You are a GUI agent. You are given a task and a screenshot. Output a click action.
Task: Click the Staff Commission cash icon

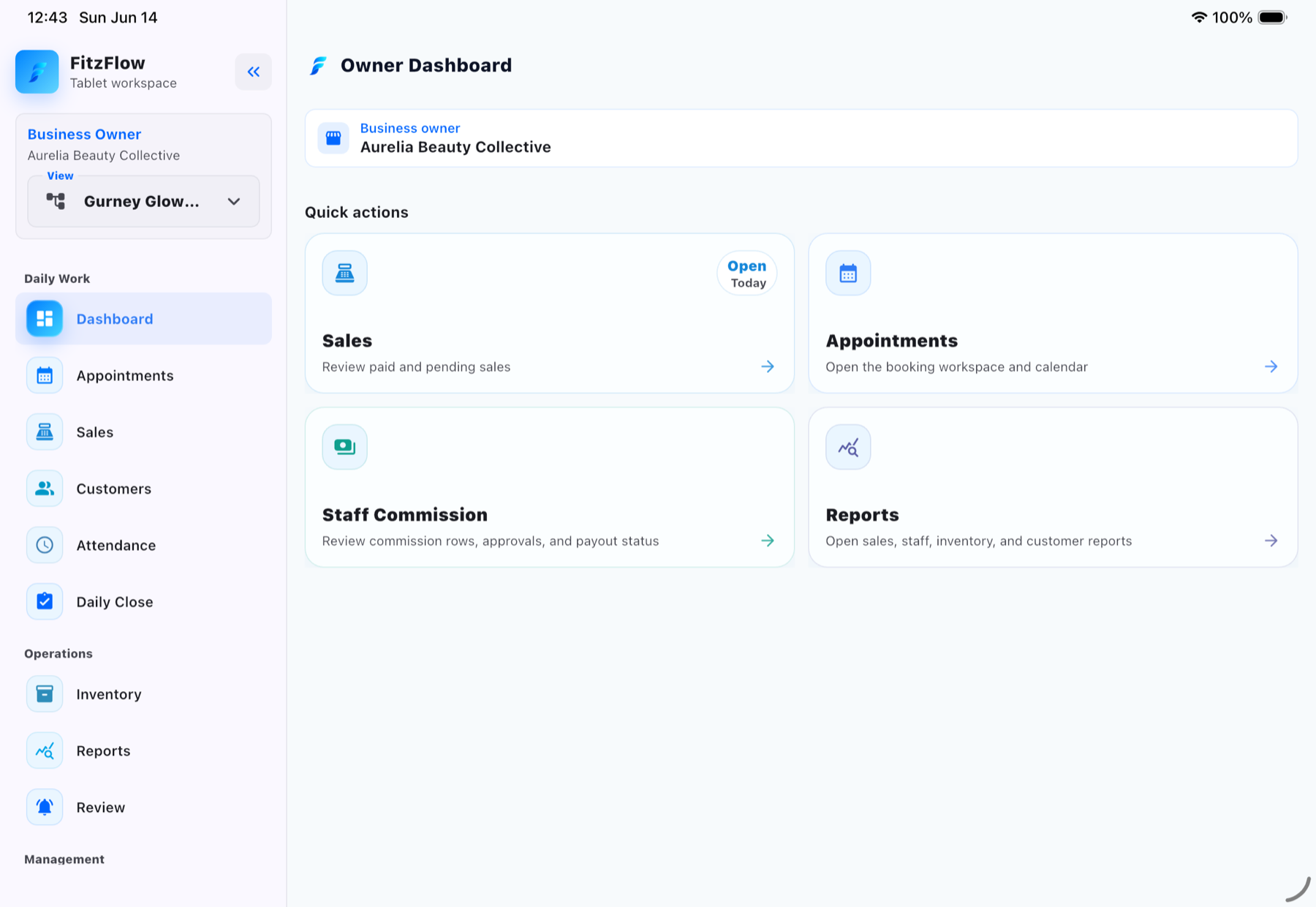pyautogui.click(x=345, y=447)
